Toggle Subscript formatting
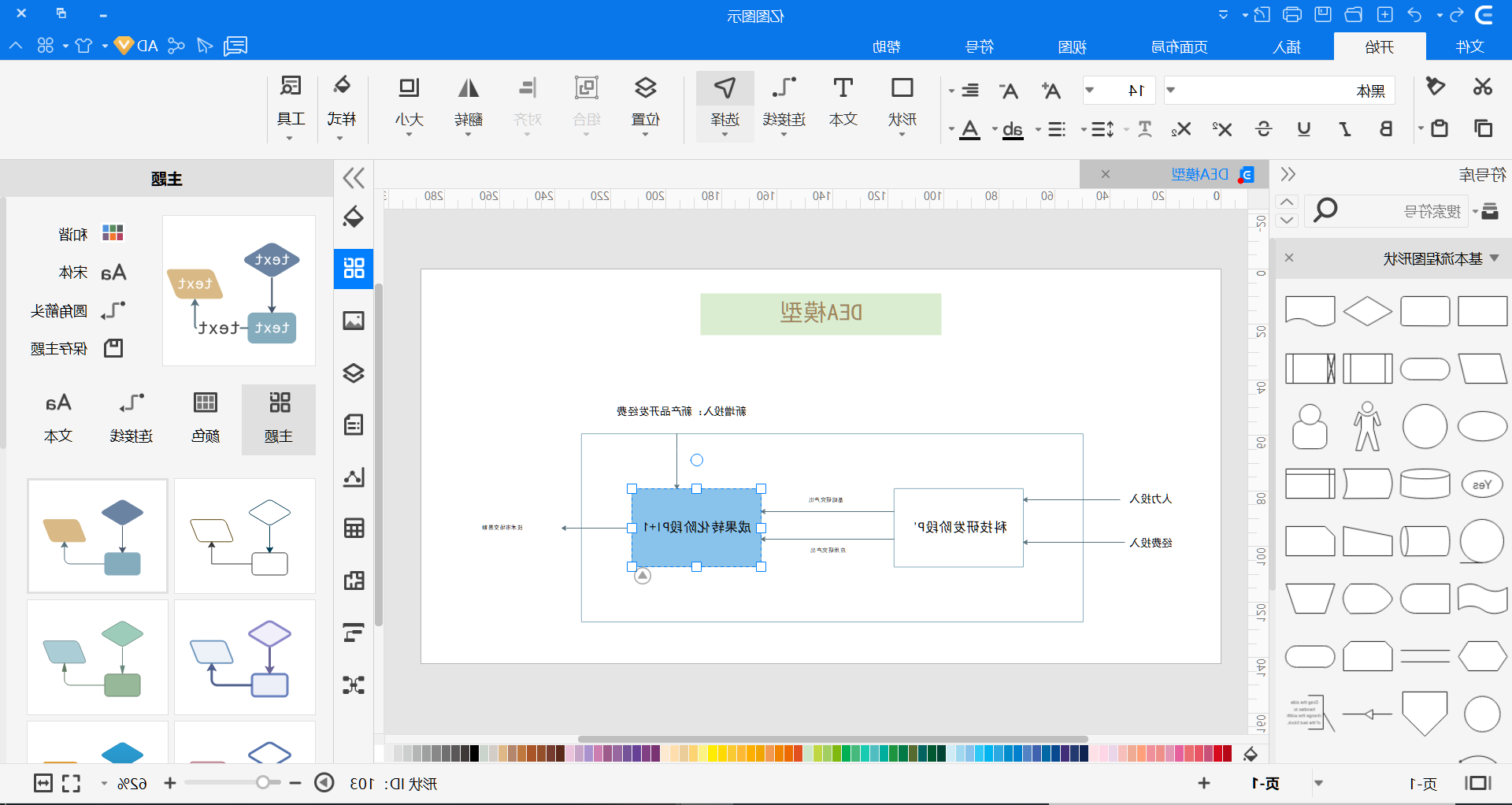The height and width of the screenshot is (805, 1512). [1180, 128]
